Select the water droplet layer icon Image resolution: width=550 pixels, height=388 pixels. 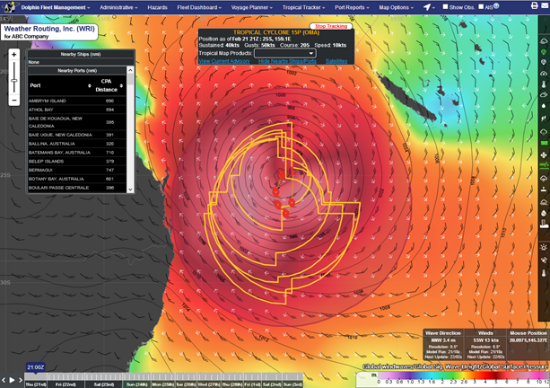point(544,106)
